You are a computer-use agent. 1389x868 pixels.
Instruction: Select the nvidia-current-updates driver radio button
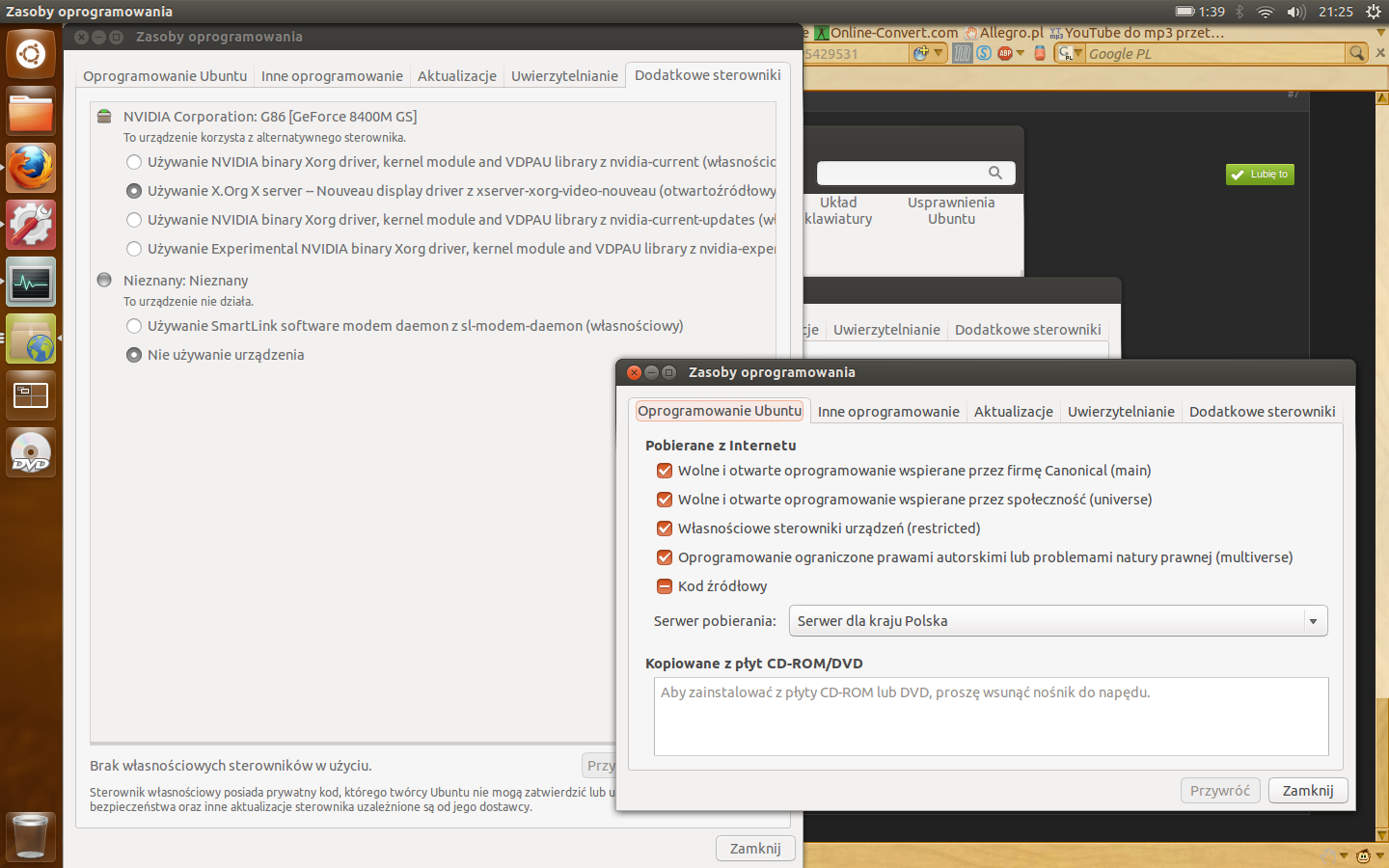pos(134,220)
